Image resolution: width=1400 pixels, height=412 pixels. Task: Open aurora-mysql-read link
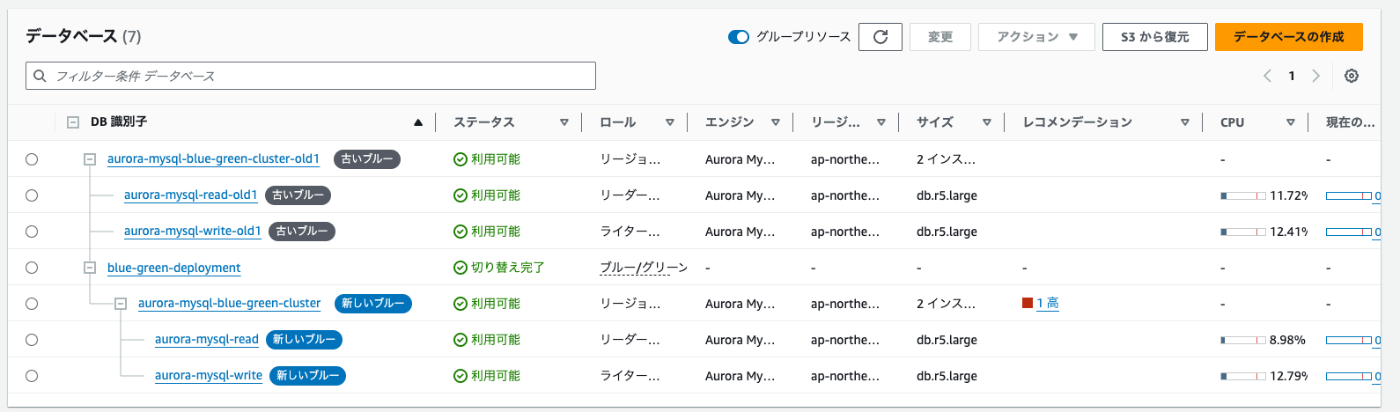tap(206, 340)
